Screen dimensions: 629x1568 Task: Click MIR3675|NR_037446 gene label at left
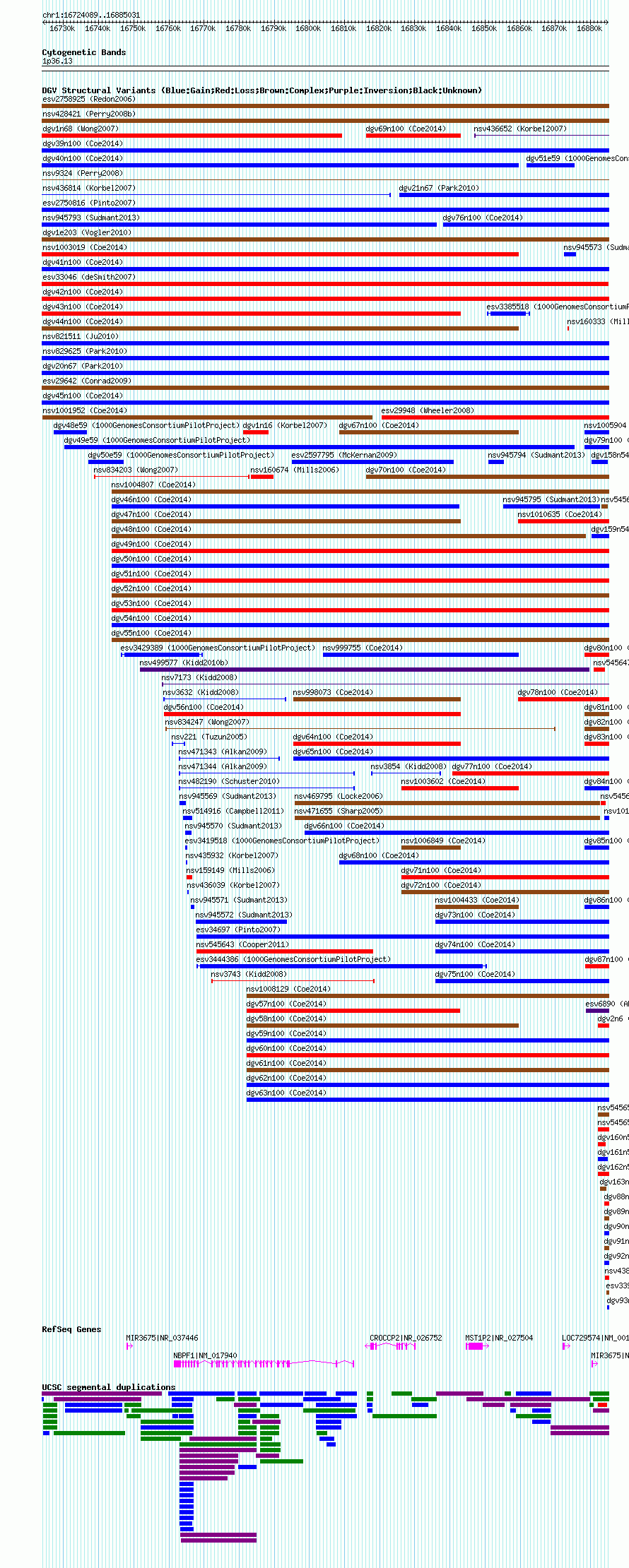pos(162,1338)
